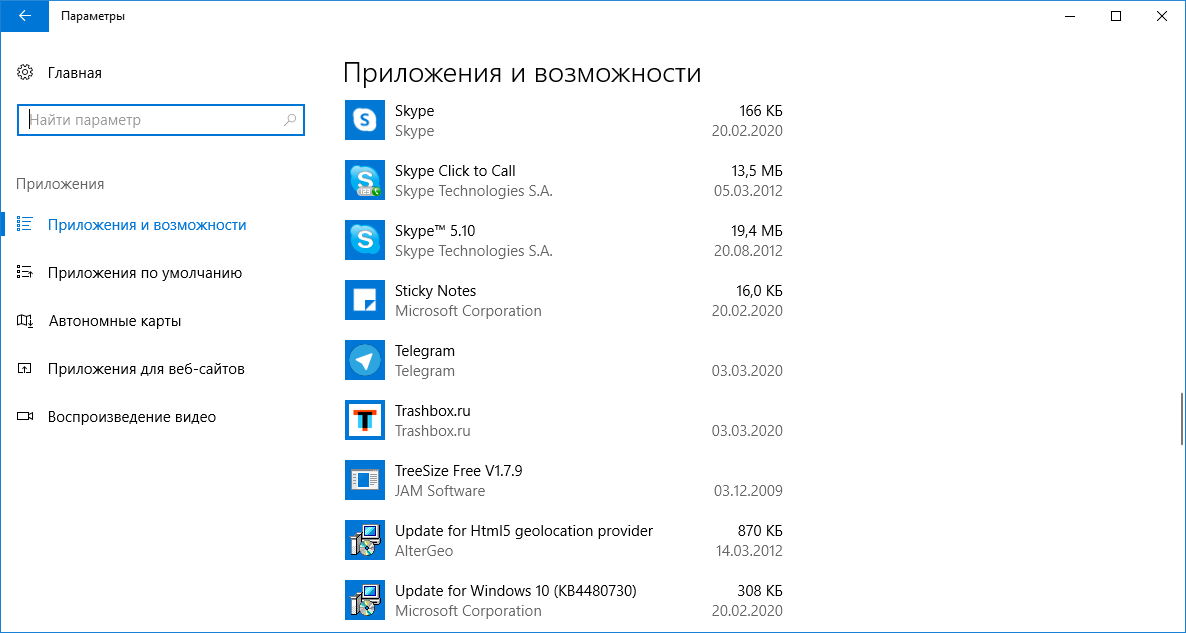
Task: Select the Trashbox.ru app name
Action: click(x=433, y=411)
